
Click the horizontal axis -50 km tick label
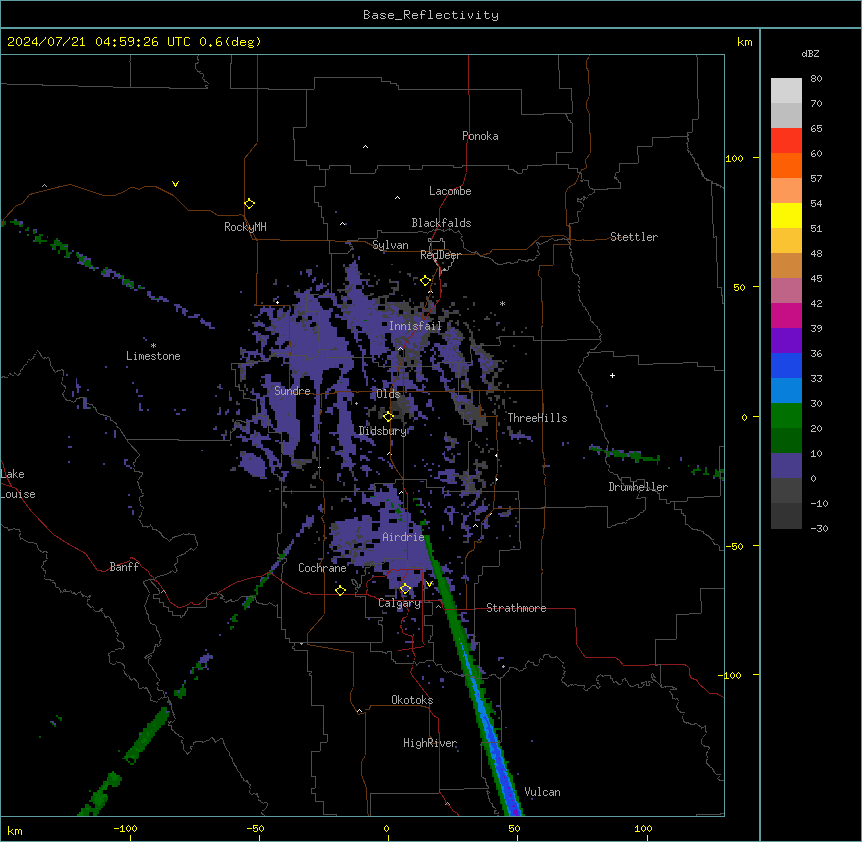pos(255,828)
